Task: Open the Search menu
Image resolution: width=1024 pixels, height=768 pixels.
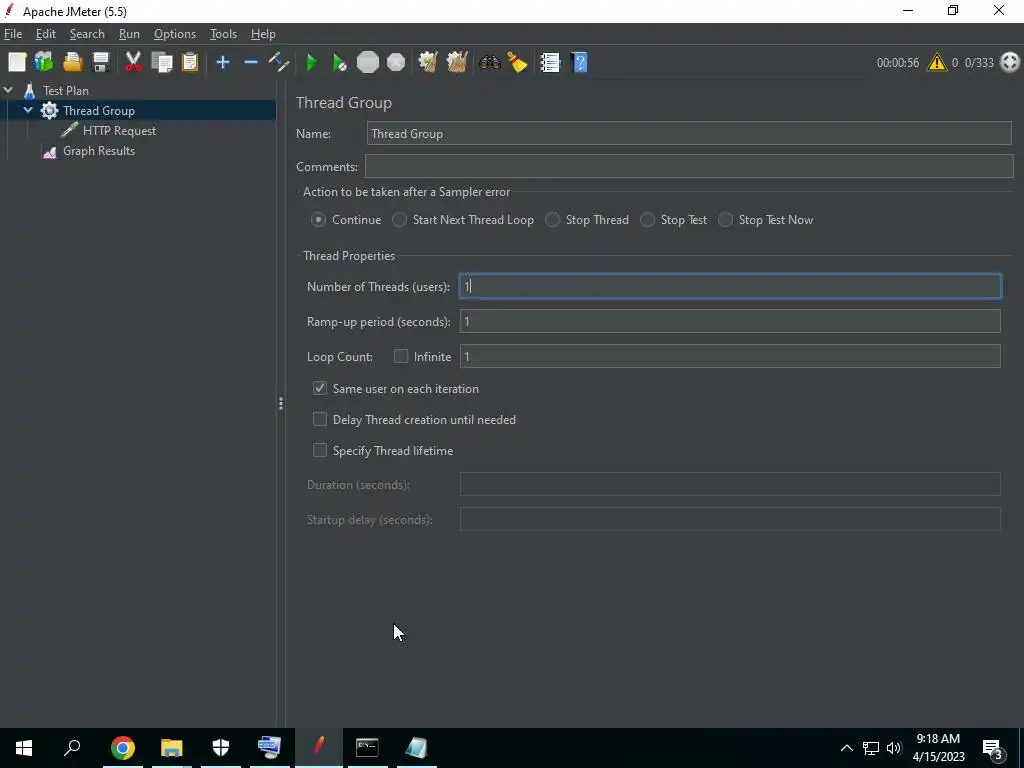Action: (x=87, y=34)
